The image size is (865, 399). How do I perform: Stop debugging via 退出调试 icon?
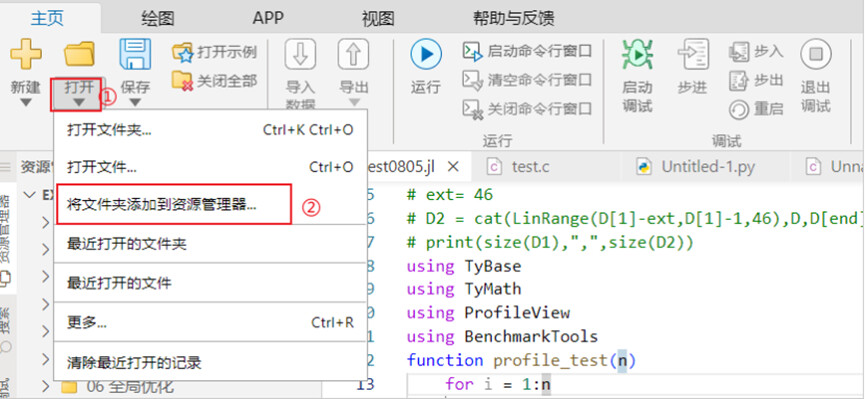(x=816, y=54)
